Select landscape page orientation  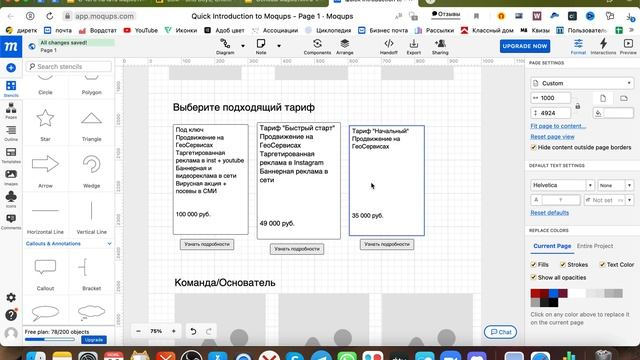tap(624, 98)
